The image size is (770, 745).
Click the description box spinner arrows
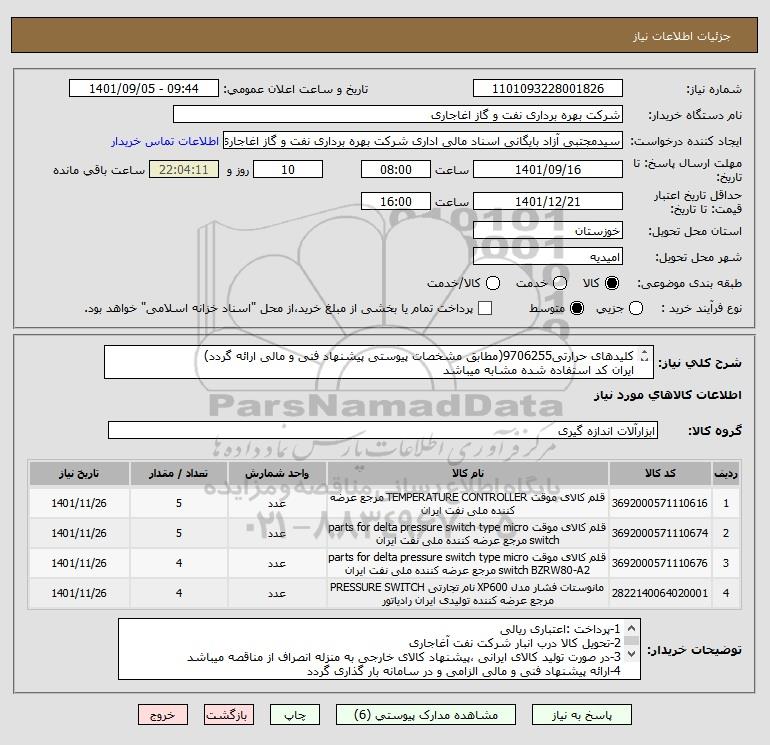point(645,357)
